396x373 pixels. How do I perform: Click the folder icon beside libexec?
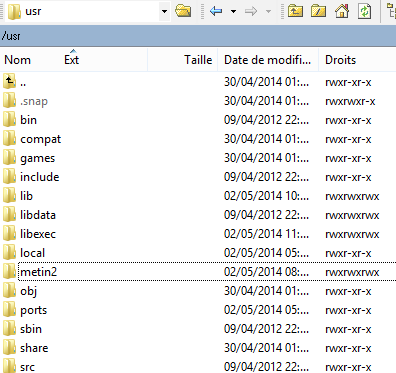pos(9,233)
